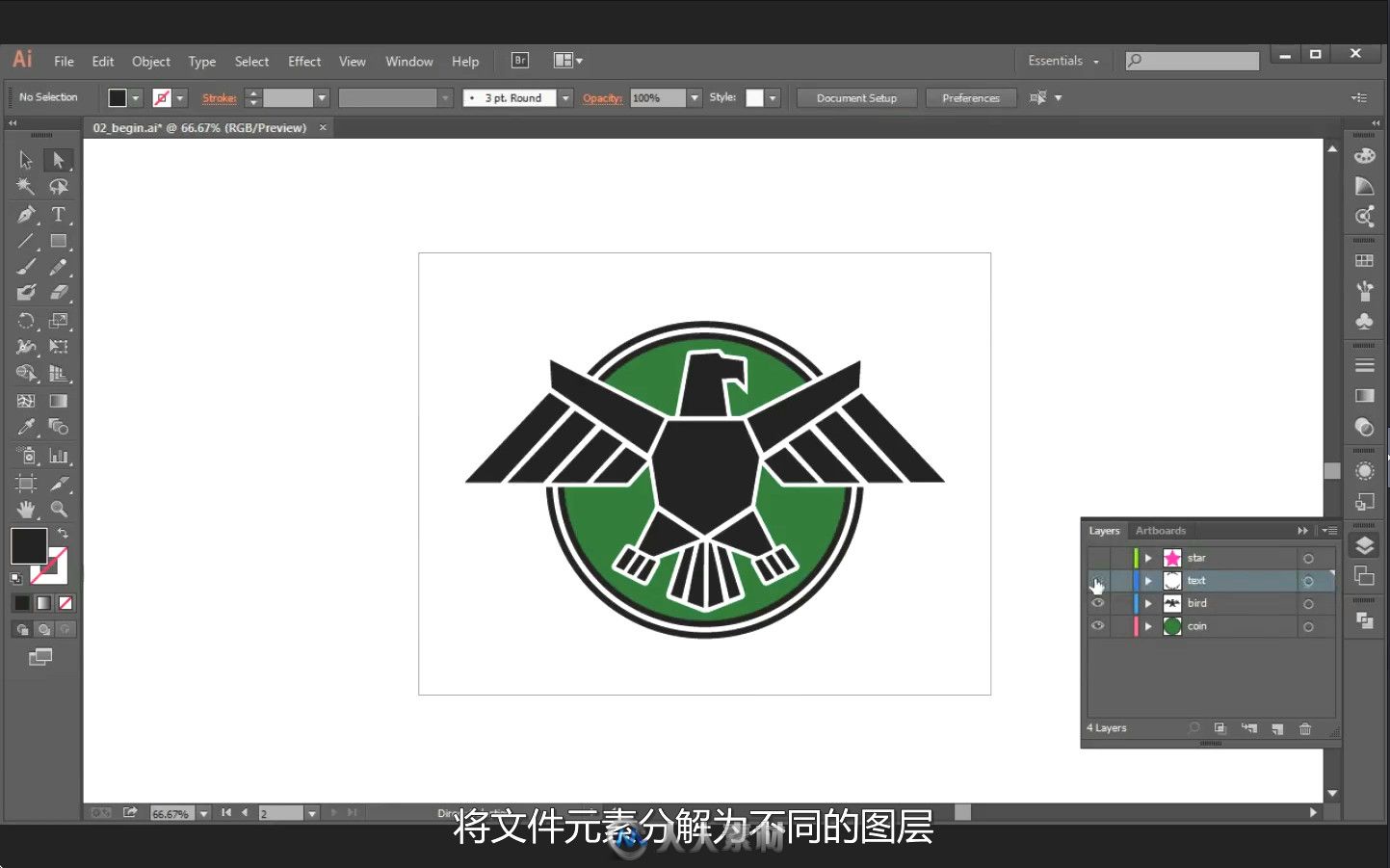Click the Stroke label link
Screen dimensions: 1390x868
coord(220,98)
